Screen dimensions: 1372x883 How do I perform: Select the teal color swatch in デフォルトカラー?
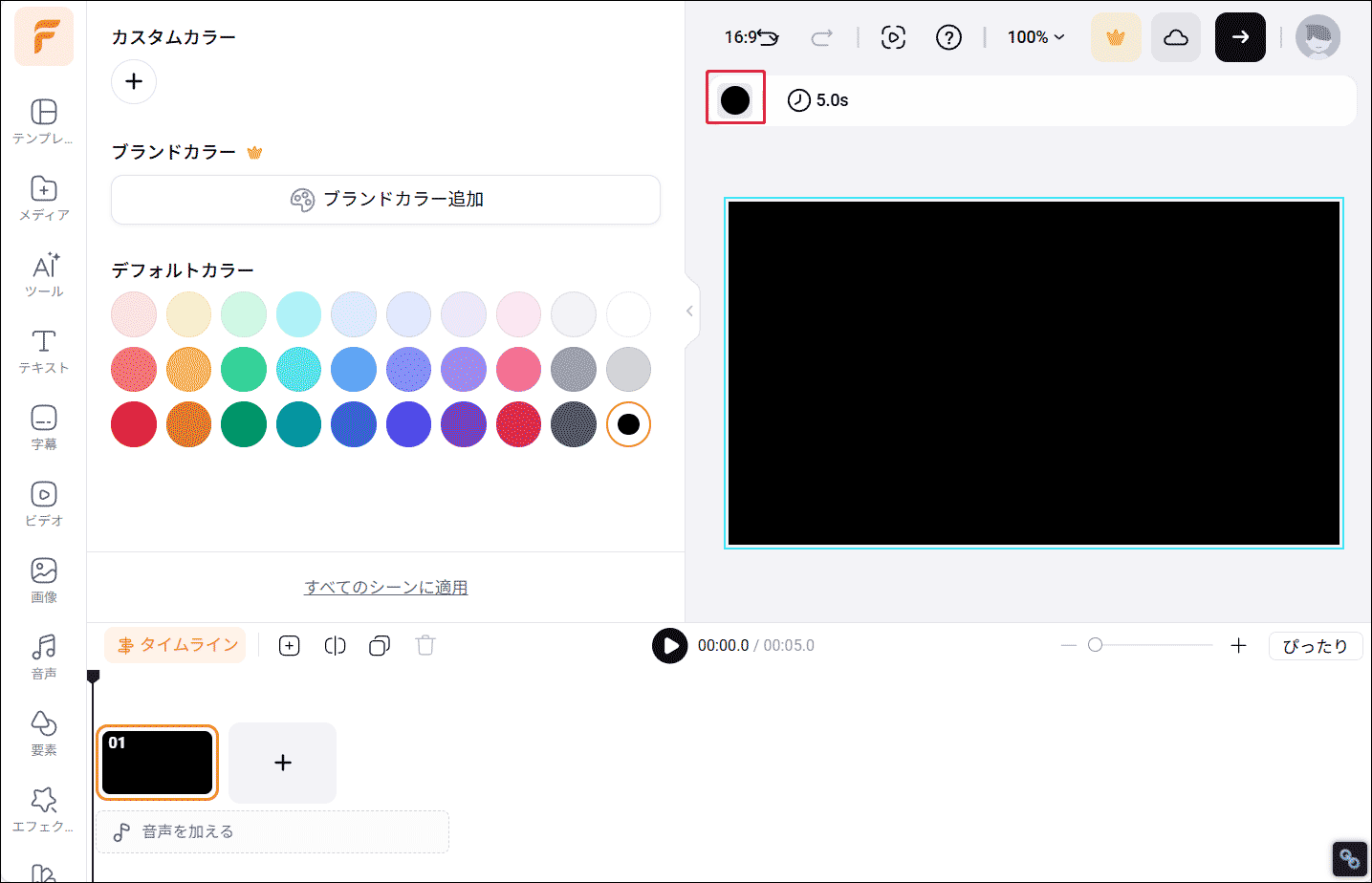pos(298,423)
